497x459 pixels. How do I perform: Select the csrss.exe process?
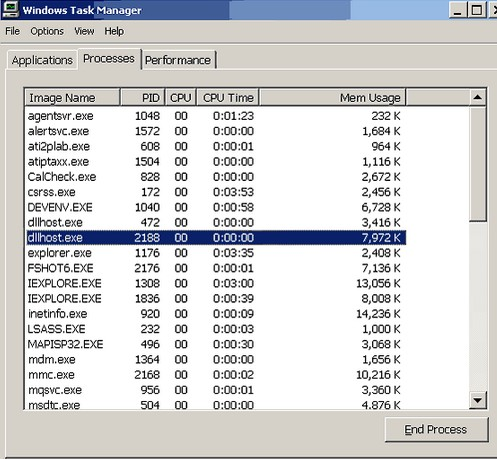tap(216, 192)
